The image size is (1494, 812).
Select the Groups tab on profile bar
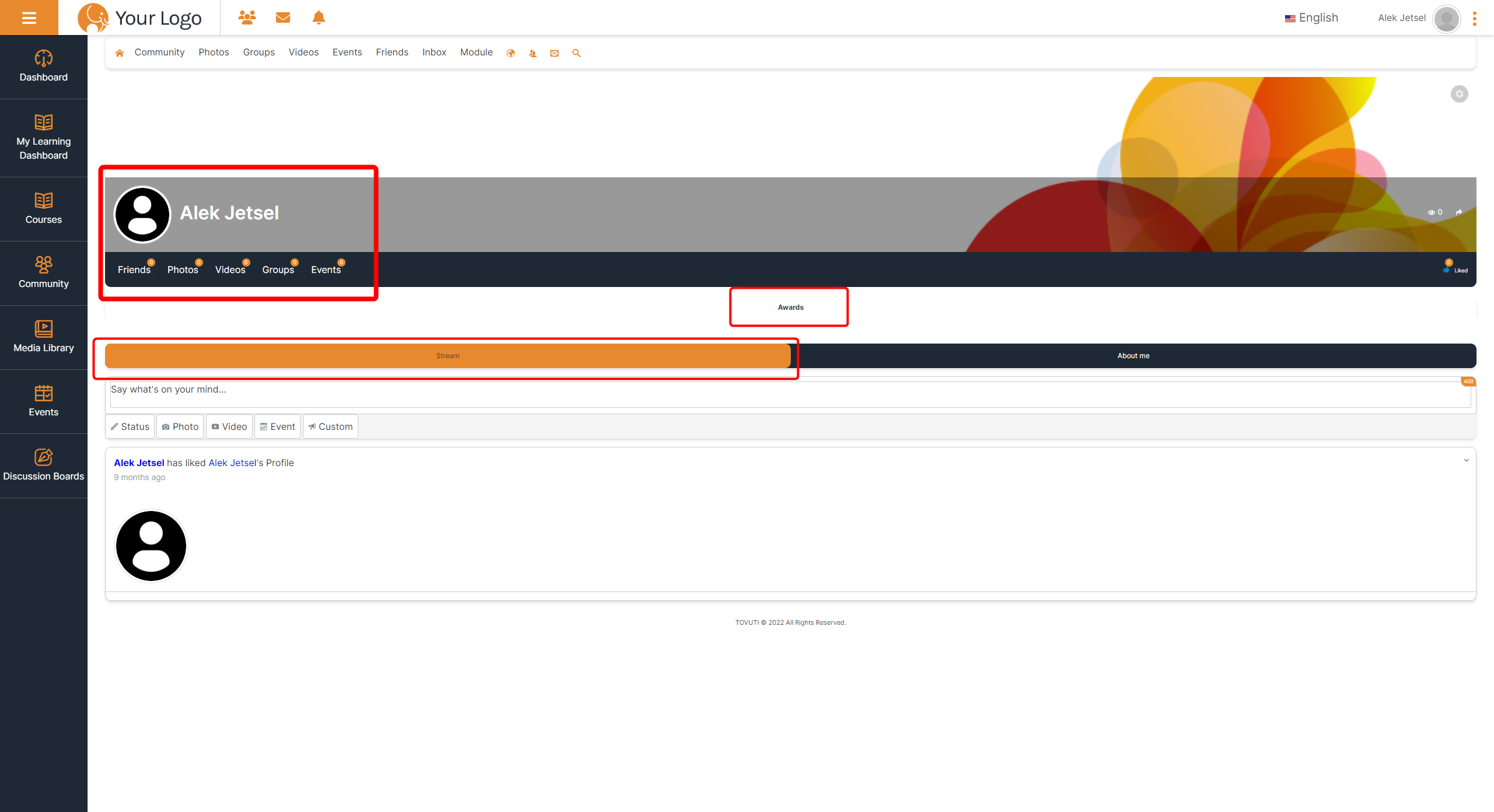[278, 269]
